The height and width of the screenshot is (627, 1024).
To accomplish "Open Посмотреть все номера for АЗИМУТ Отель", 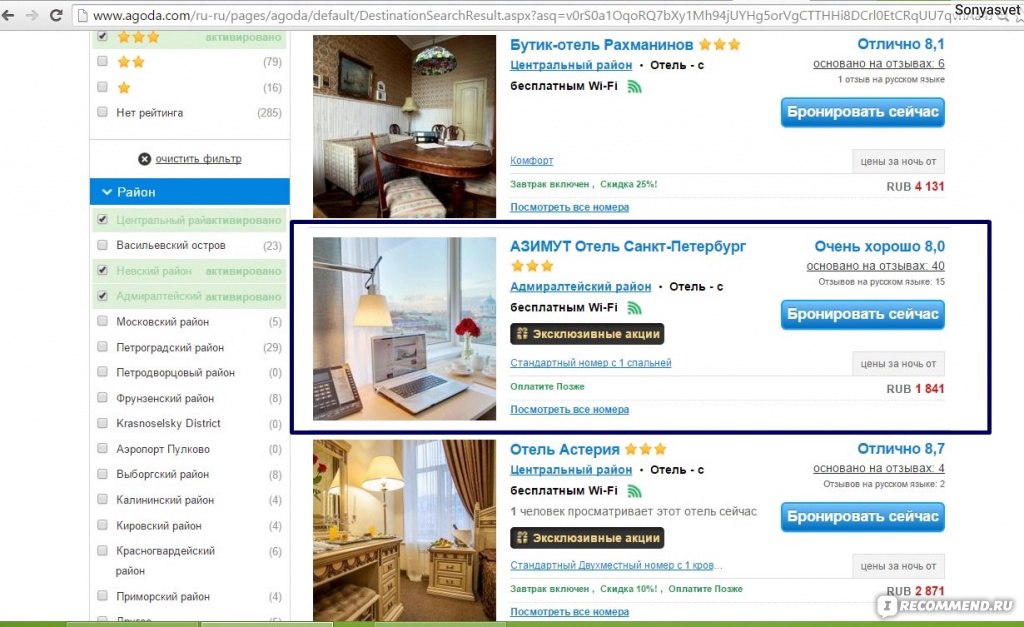I will point(569,410).
